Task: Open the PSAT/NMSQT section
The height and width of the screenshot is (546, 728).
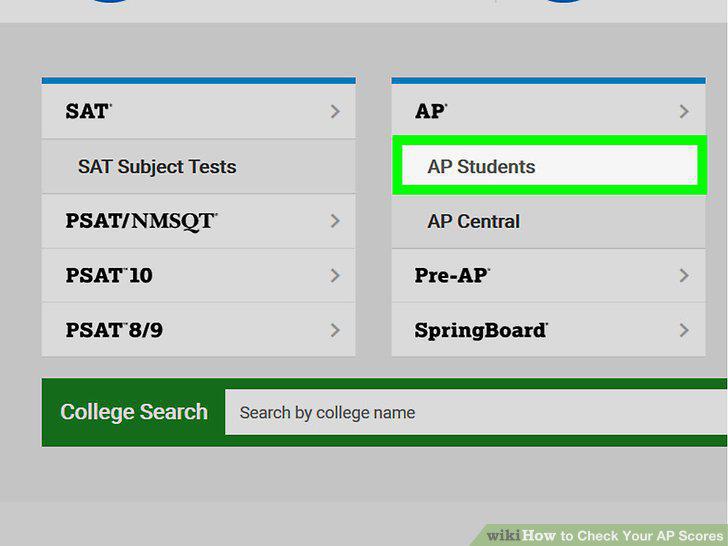Action: (199, 221)
